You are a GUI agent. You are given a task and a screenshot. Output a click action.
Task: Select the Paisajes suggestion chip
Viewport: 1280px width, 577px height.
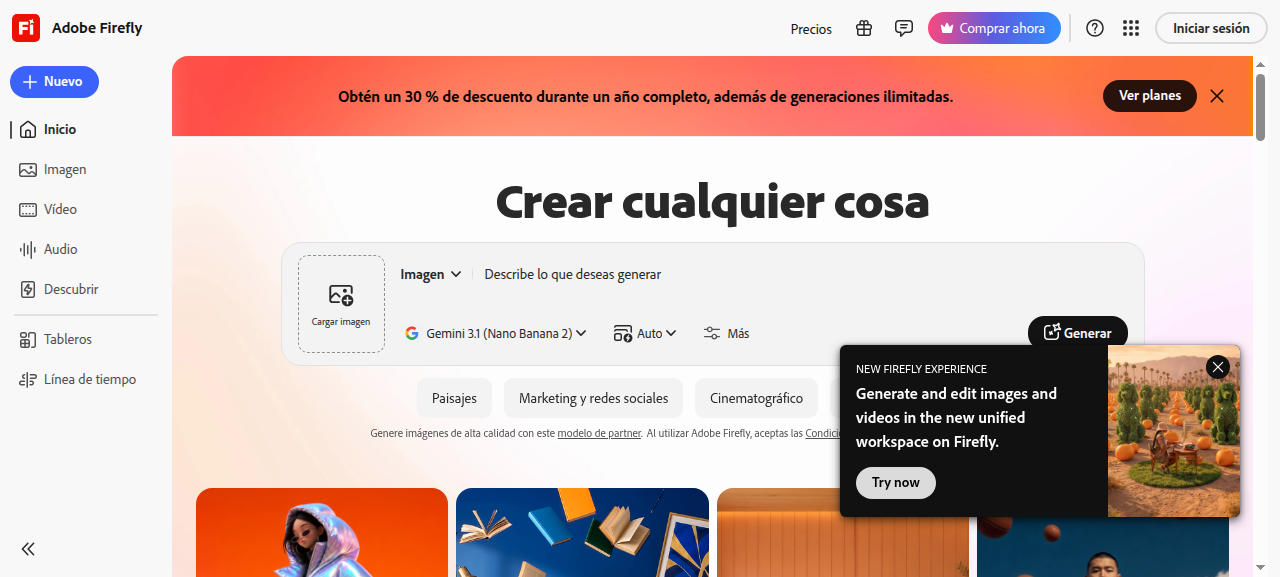point(454,398)
